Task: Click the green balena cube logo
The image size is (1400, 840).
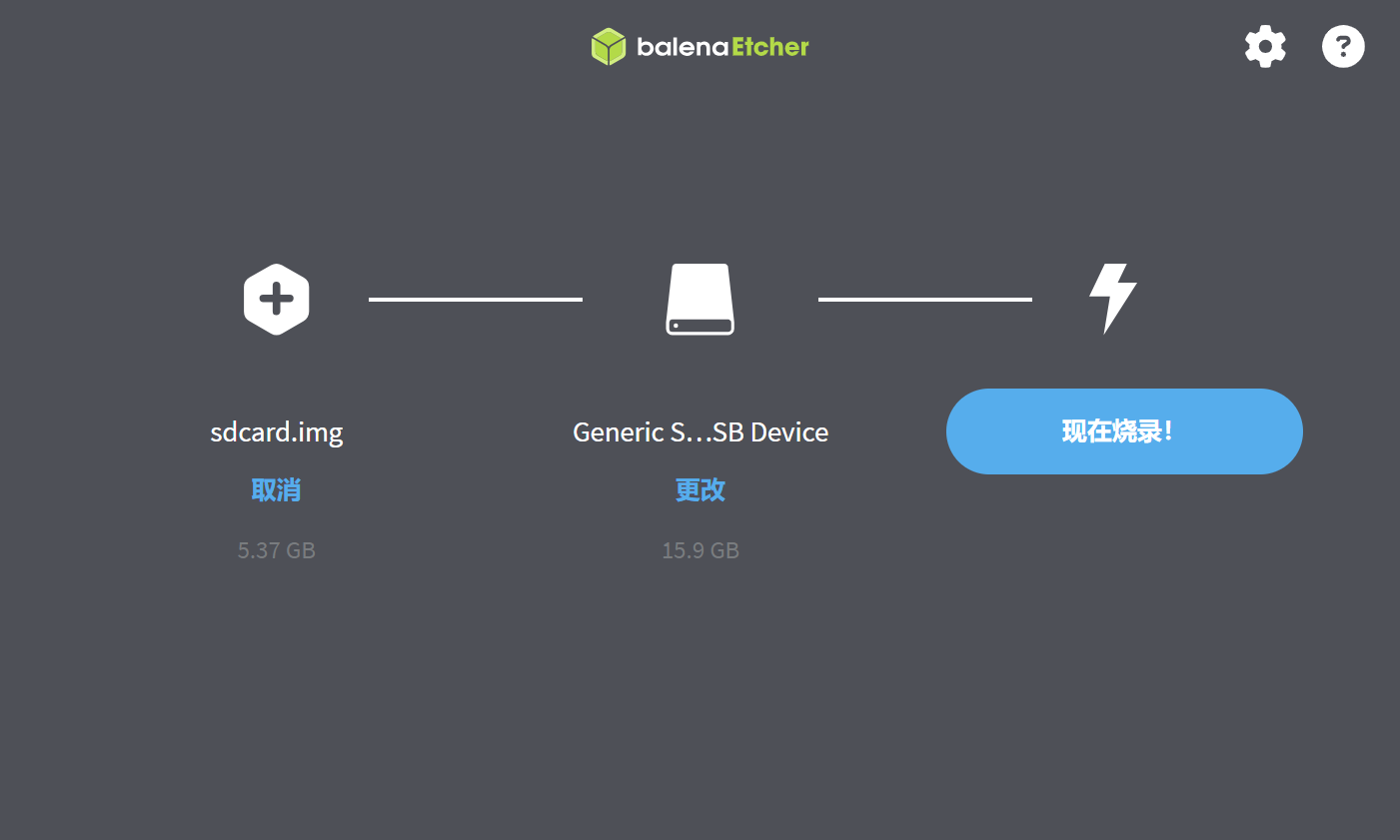Action: point(608,47)
